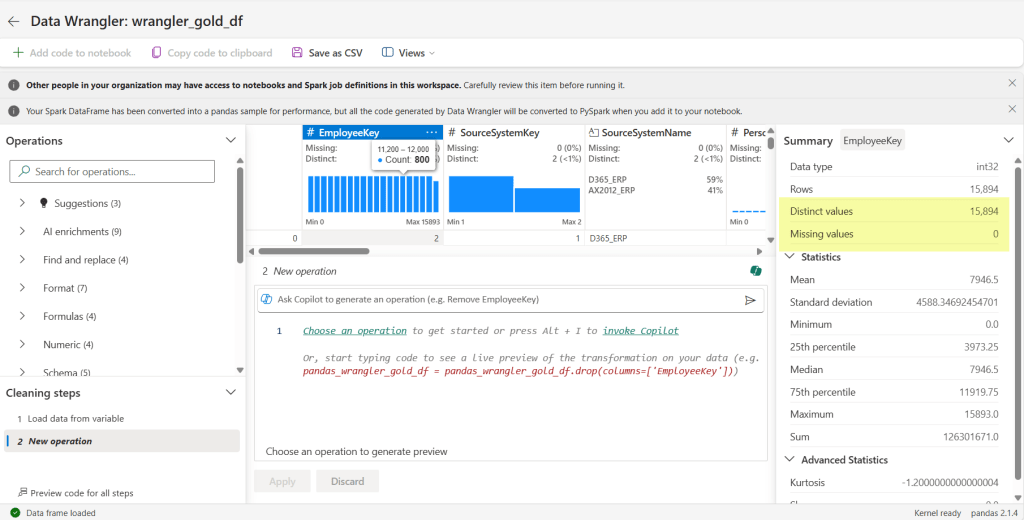Click the EmployeeKey tag in Summary header

872,140
